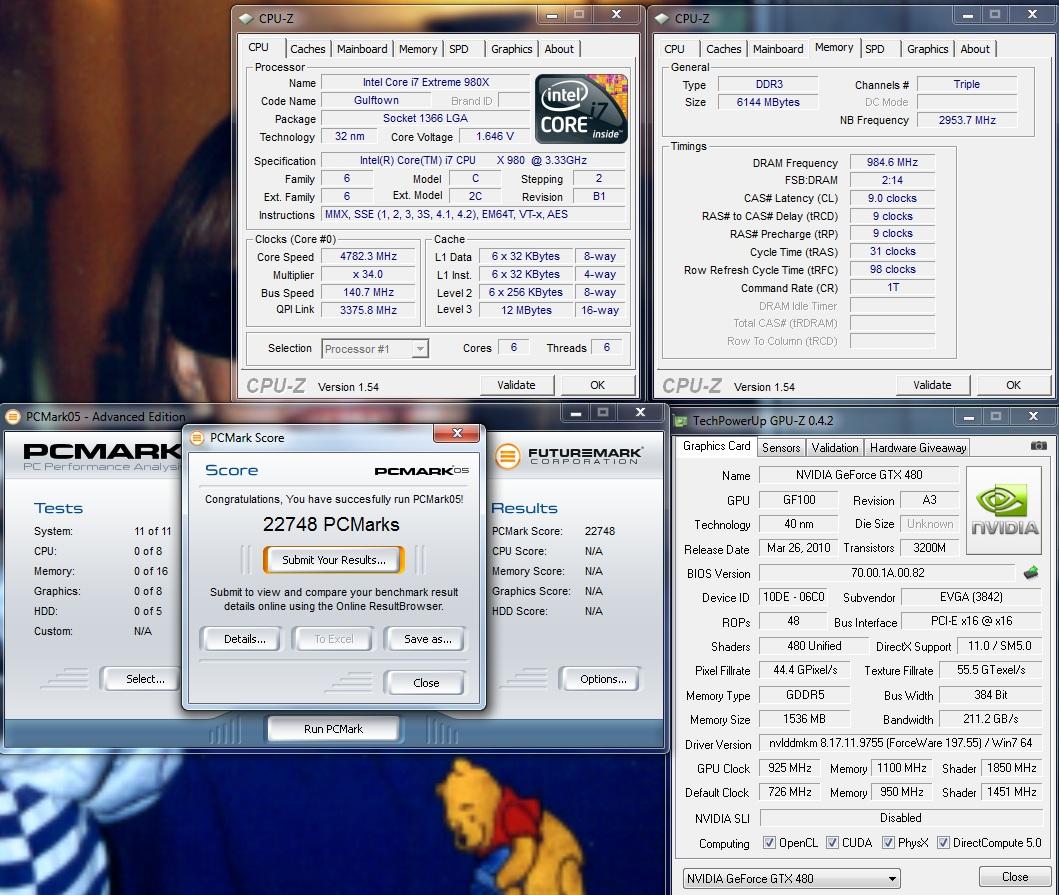Click Submit Your Results button
This screenshot has height=895, width=1059.
(334, 560)
